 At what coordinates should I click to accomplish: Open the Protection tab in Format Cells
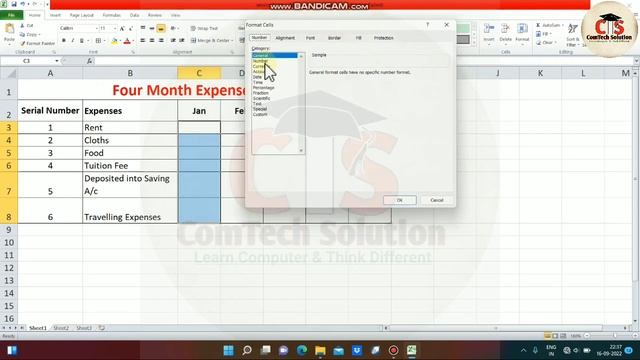pyautogui.click(x=384, y=38)
